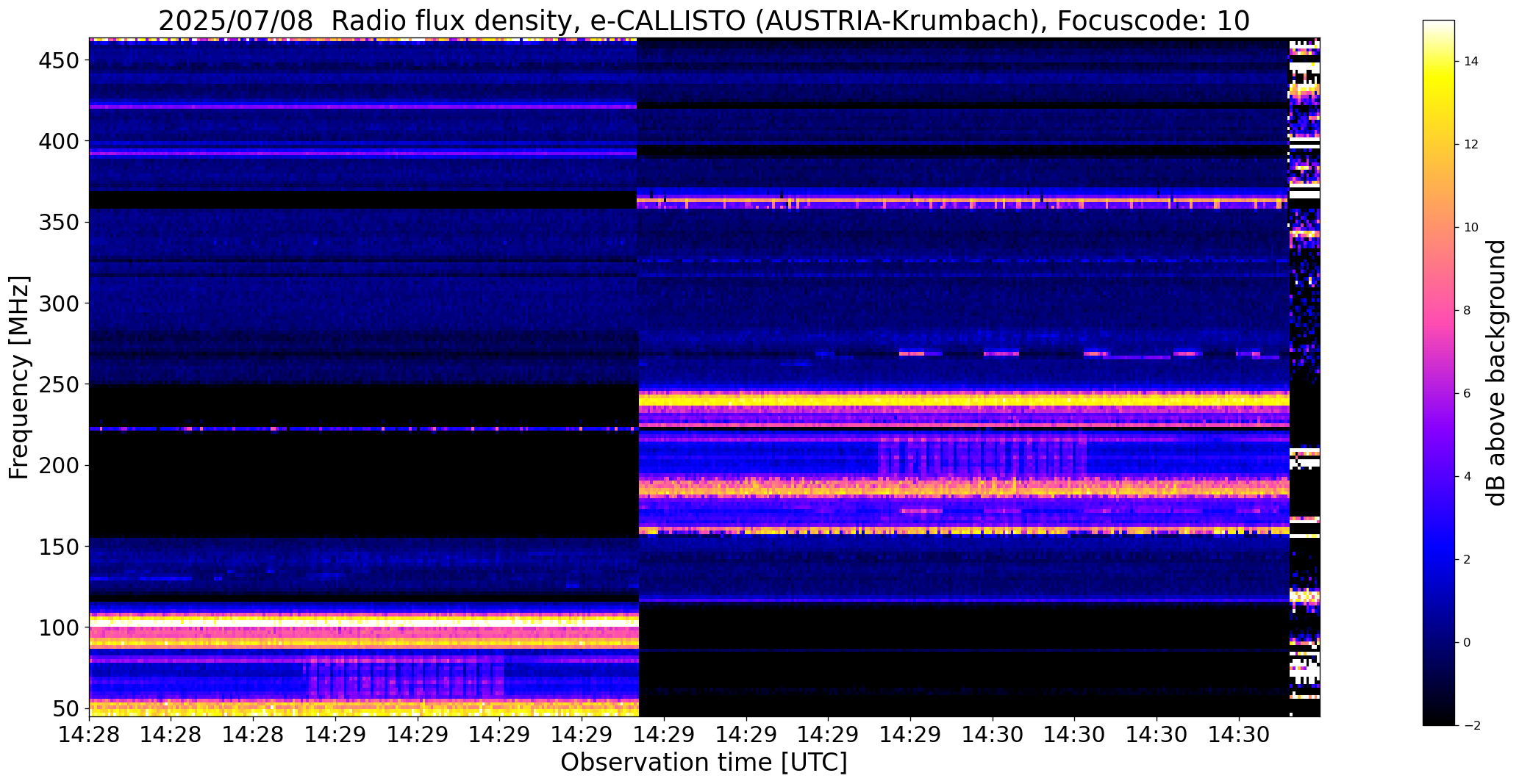Click the 0 tick label on colorbar
This screenshot has height=784, width=1519.
pyautogui.click(x=1468, y=643)
